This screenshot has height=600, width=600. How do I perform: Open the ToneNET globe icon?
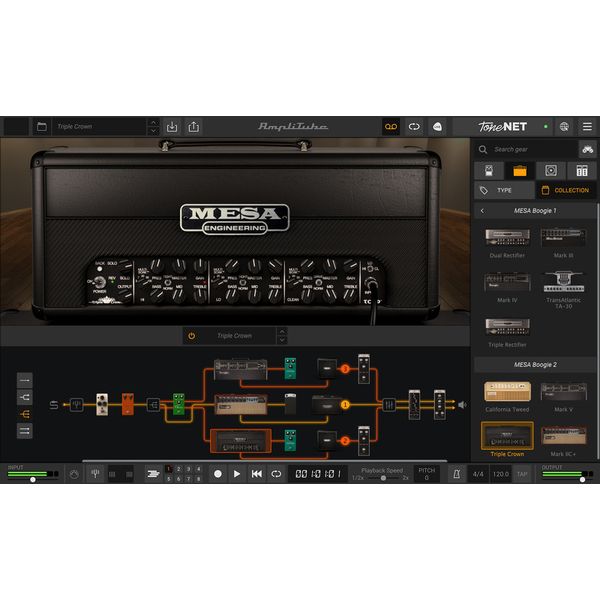tap(564, 127)
